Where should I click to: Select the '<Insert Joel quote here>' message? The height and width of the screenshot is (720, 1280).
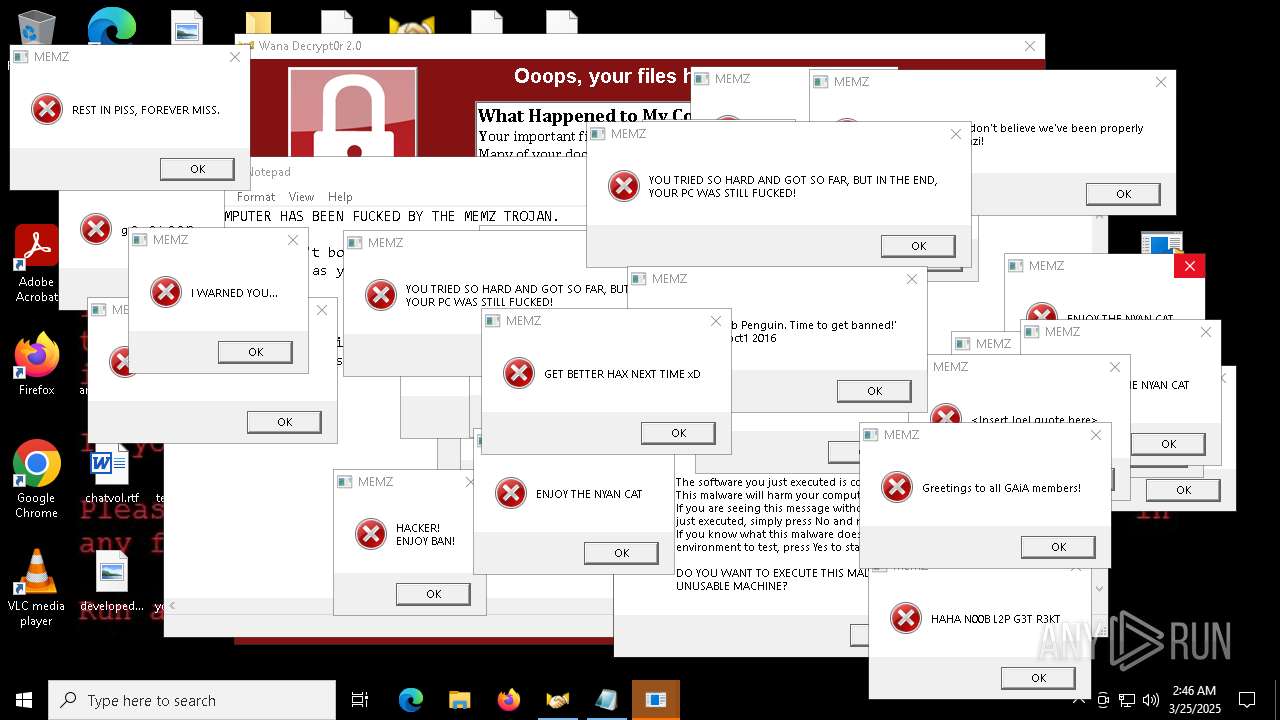coord(1034,420)
